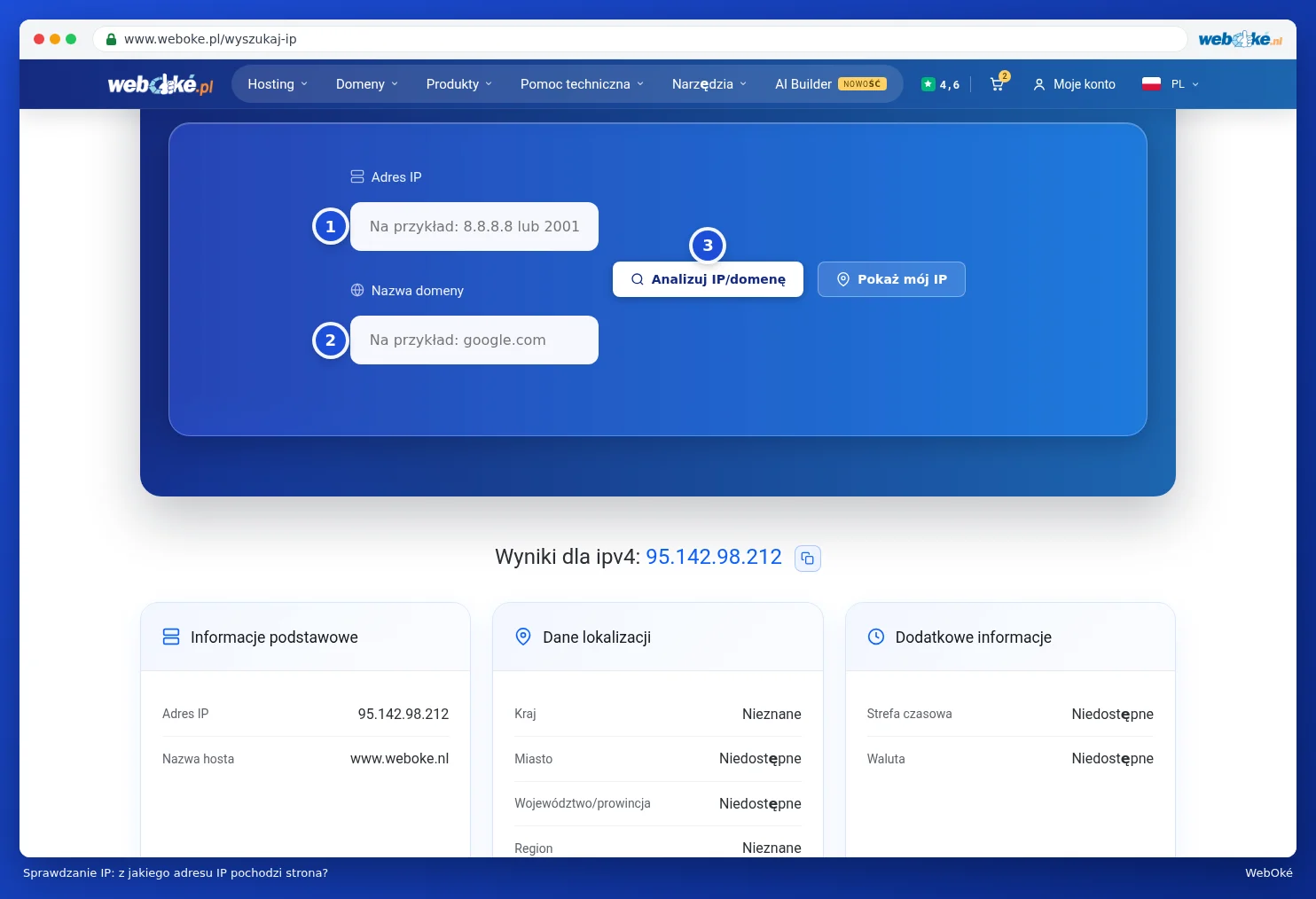Viewport: 1316px width, 899px height.
Task: Click the lock icon in the address bar
Action: pyautogui.click(x=111, y=39)
